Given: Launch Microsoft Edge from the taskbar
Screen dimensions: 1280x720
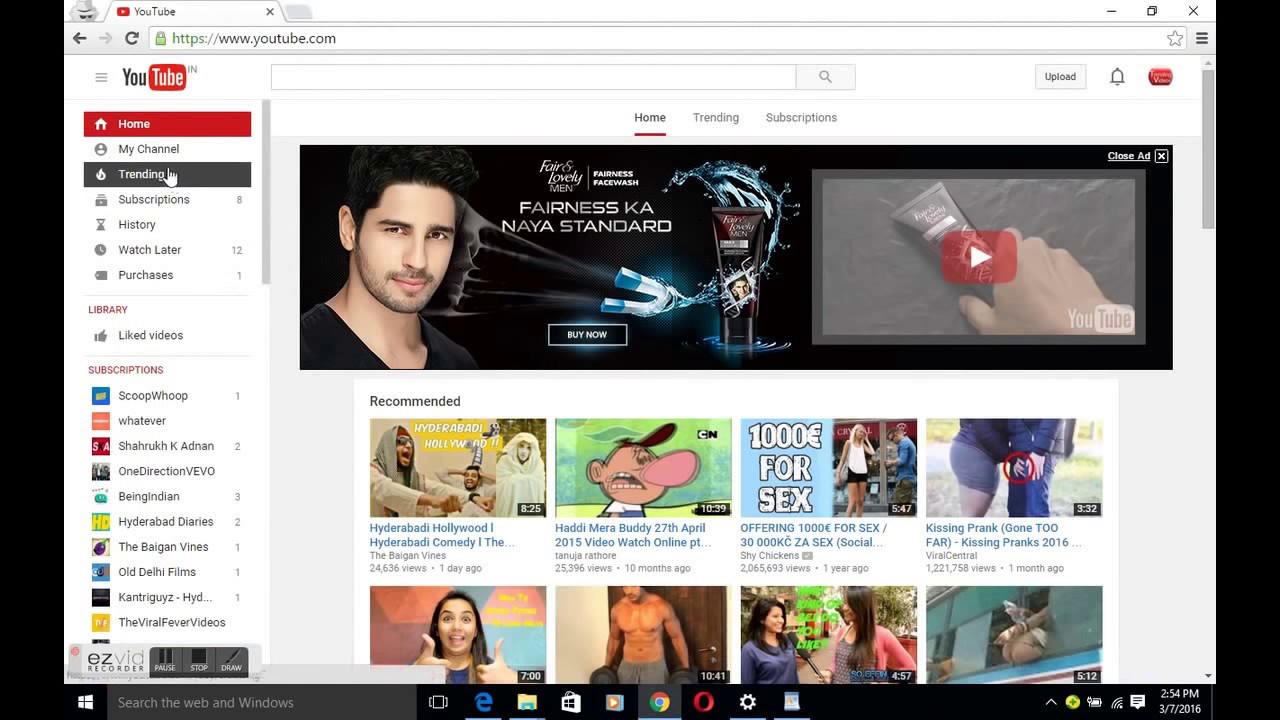Looking at the screenshot, I should pyautogui.click(x=484, y=702).
